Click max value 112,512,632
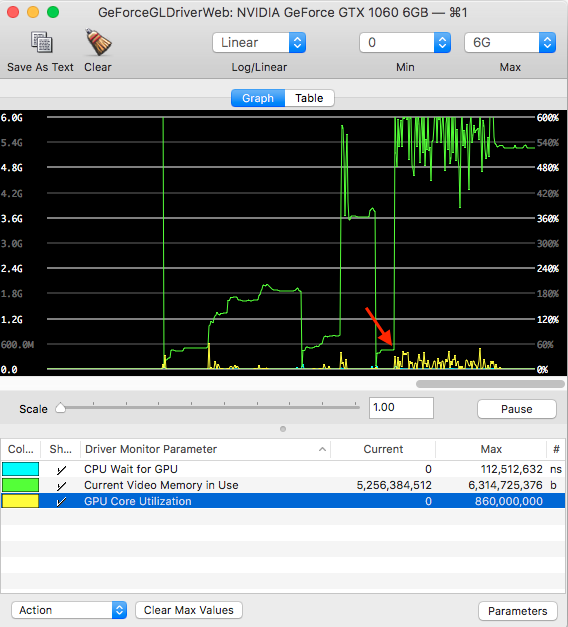568x627 pixels. [512, 469]
